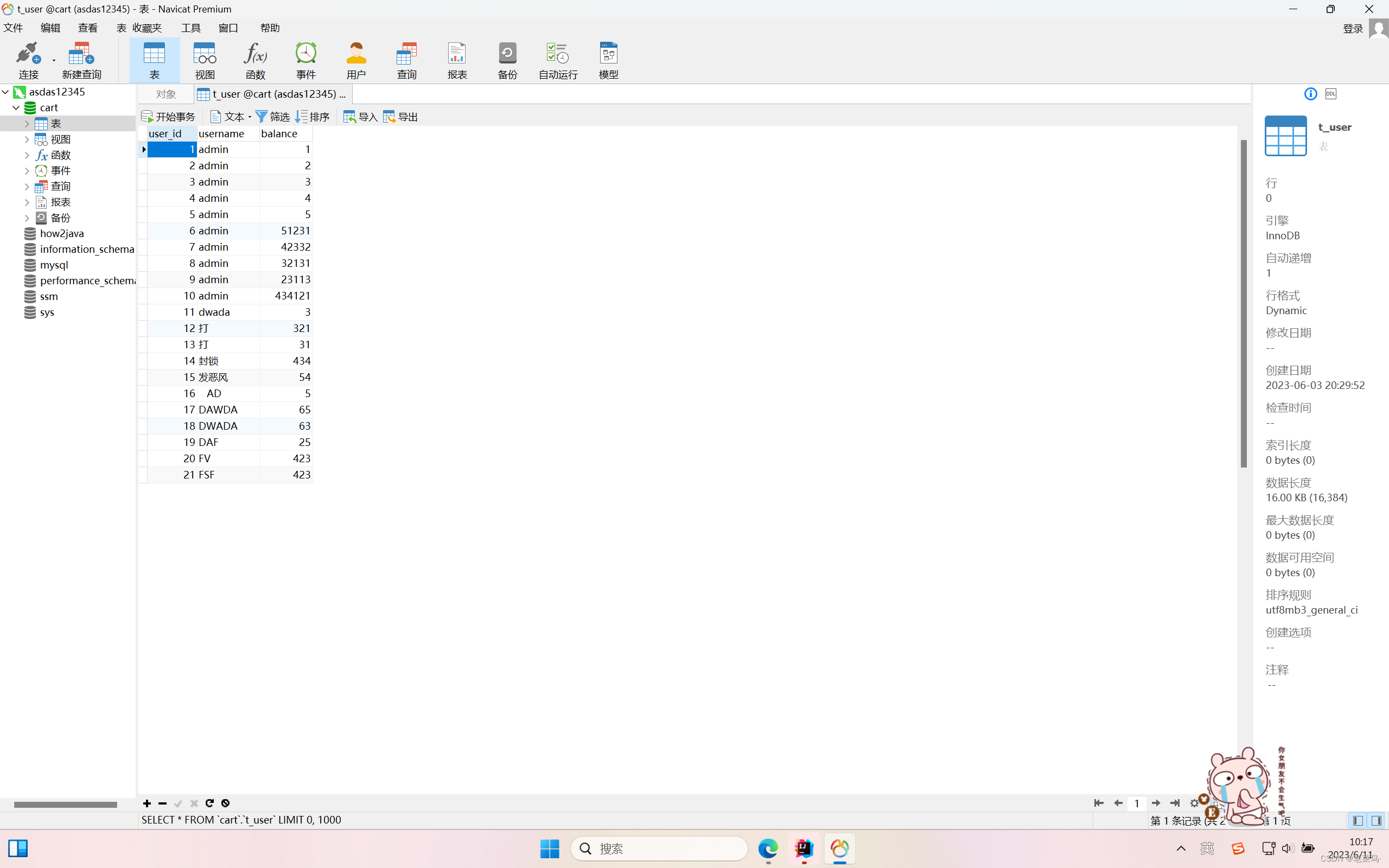Open the 文本 dropdown arrow
This screenshot has width=1389, height=868.
250,117
